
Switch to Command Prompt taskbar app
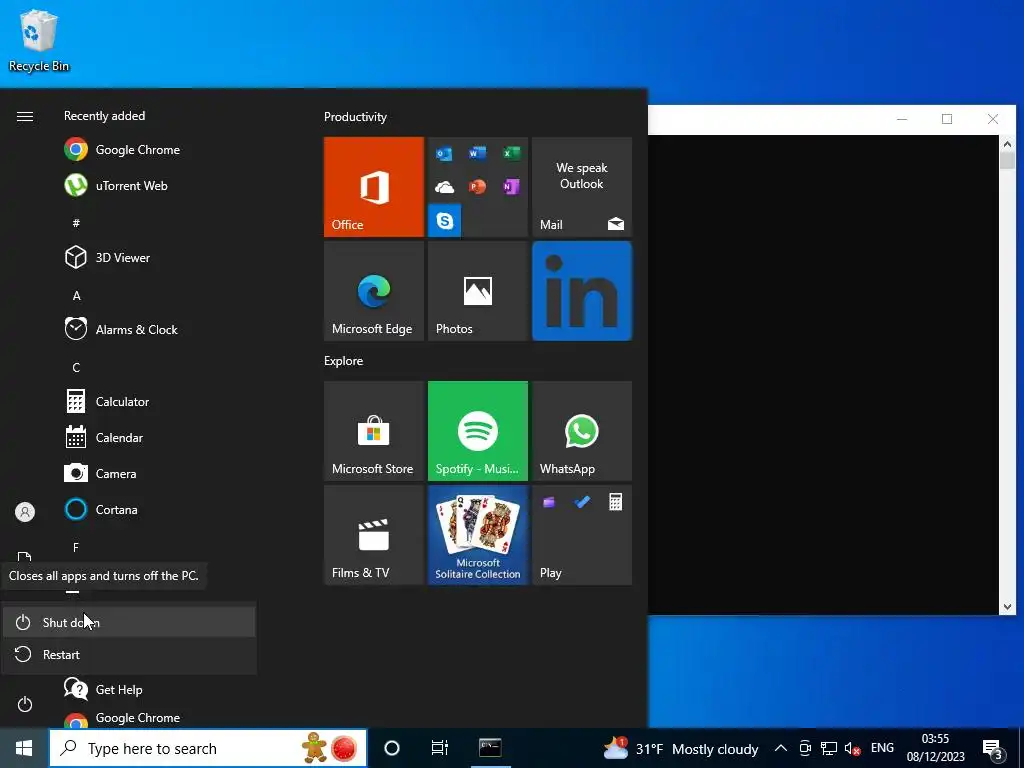point(490,748)
